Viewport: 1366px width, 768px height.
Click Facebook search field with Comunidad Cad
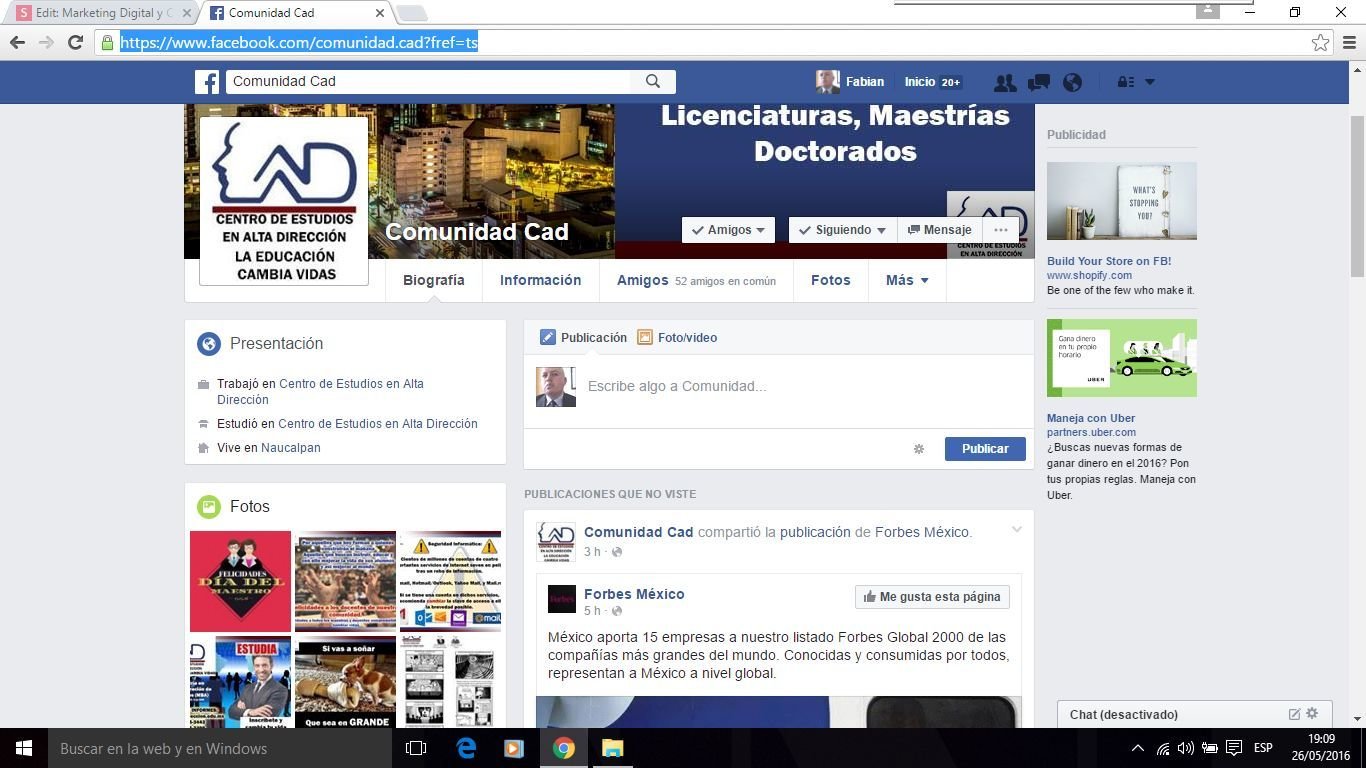coord(430,82)
